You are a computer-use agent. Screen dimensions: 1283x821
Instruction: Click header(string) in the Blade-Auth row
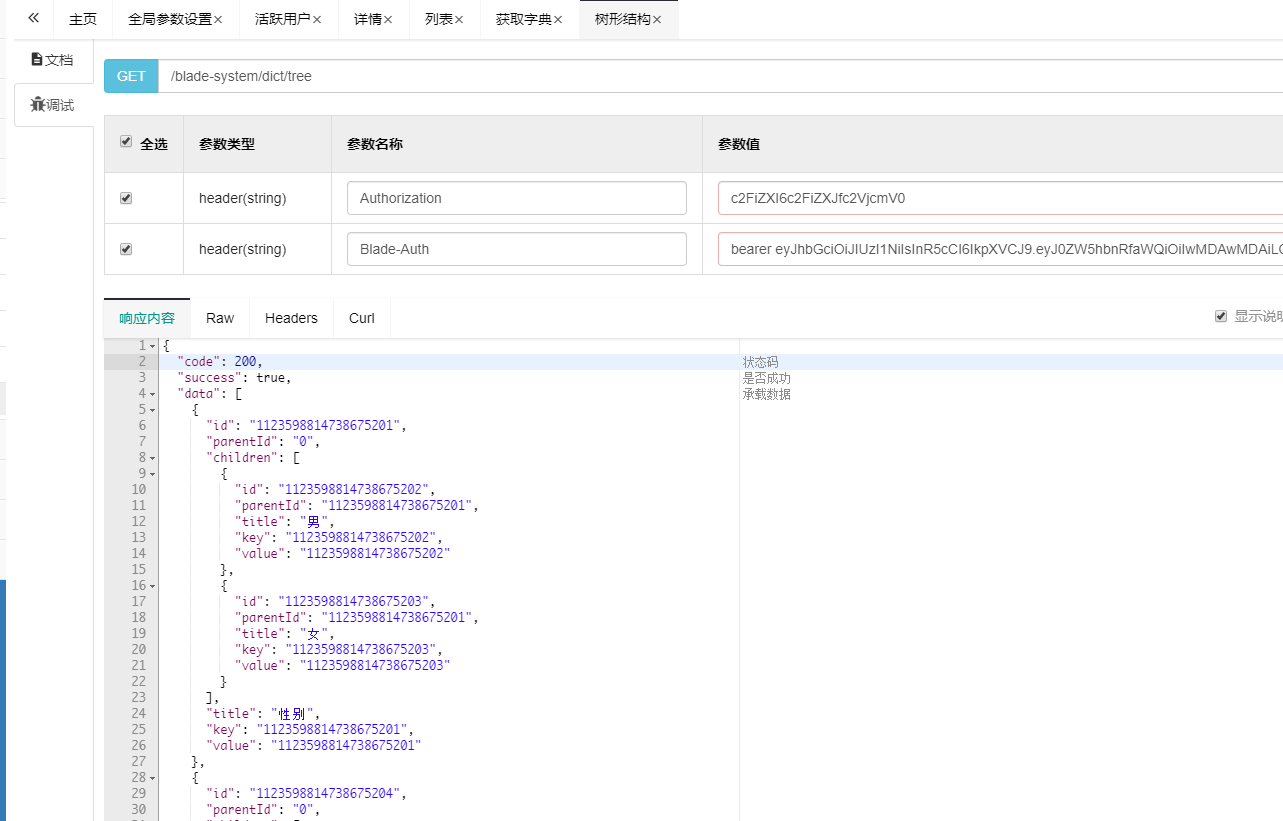[243, 249]
